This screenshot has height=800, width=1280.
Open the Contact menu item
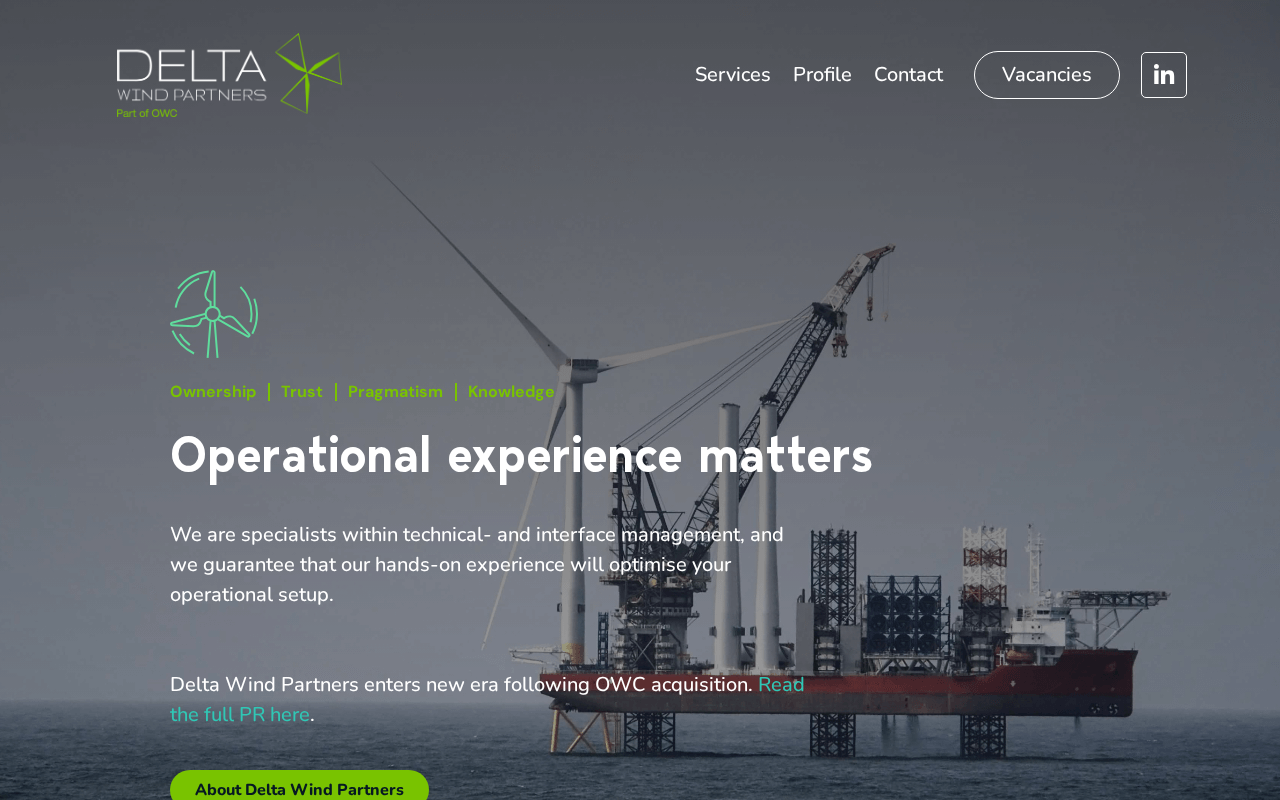(x=908, y=75)
